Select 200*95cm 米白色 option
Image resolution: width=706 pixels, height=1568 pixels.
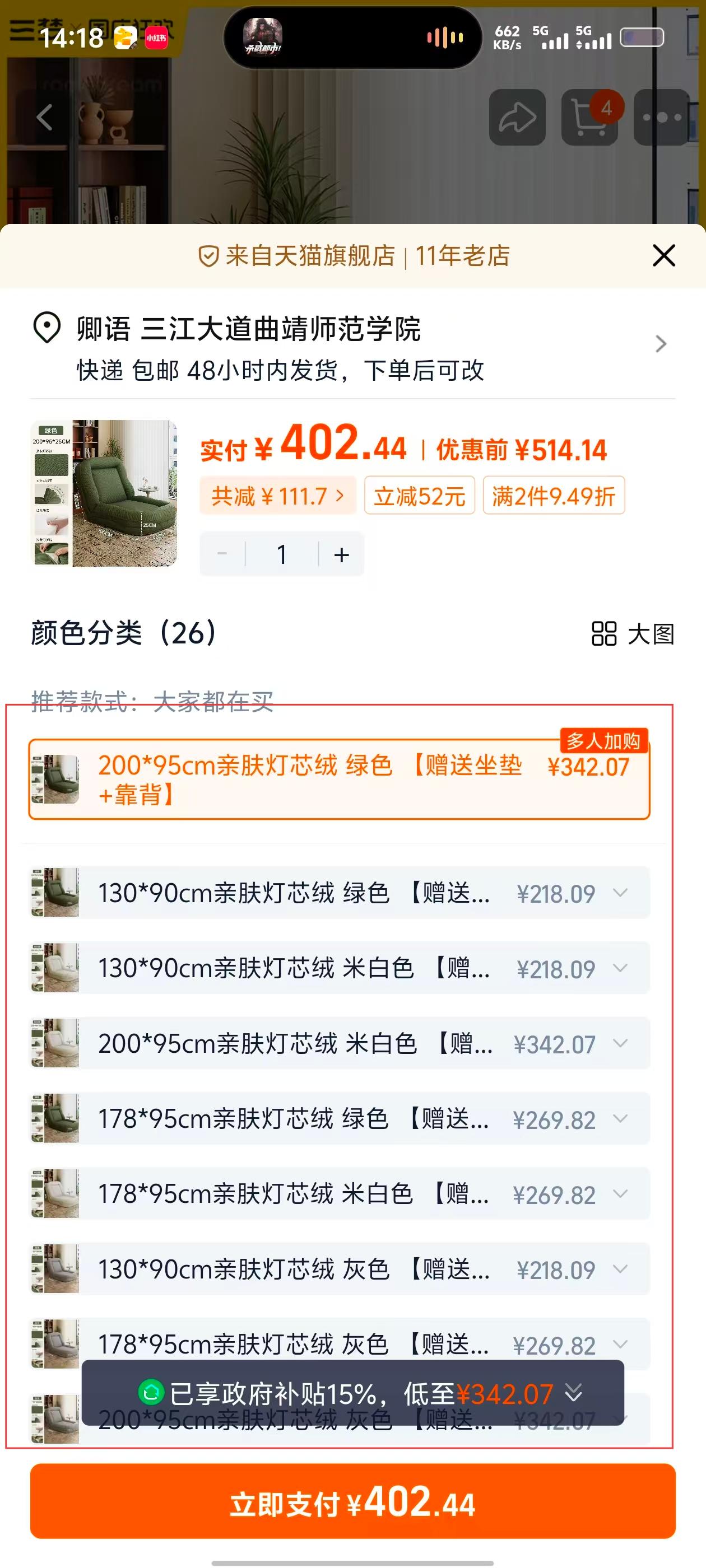coord(340,1043)
